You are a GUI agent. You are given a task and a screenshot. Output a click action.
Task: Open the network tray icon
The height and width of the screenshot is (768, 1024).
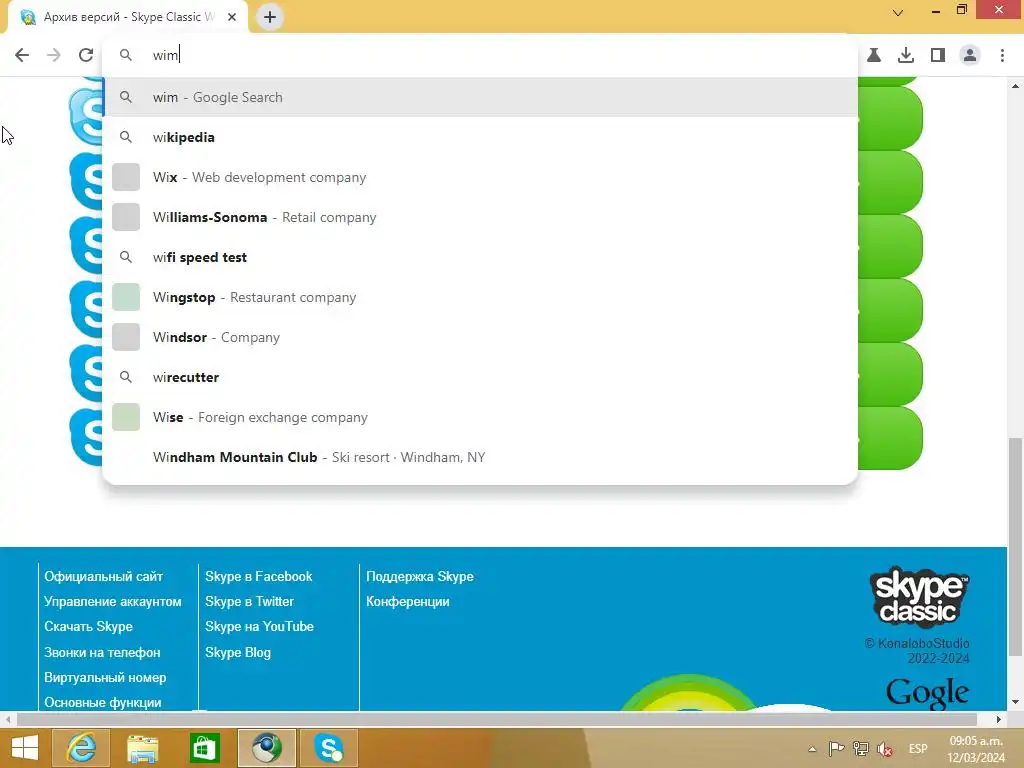(861, 749)
